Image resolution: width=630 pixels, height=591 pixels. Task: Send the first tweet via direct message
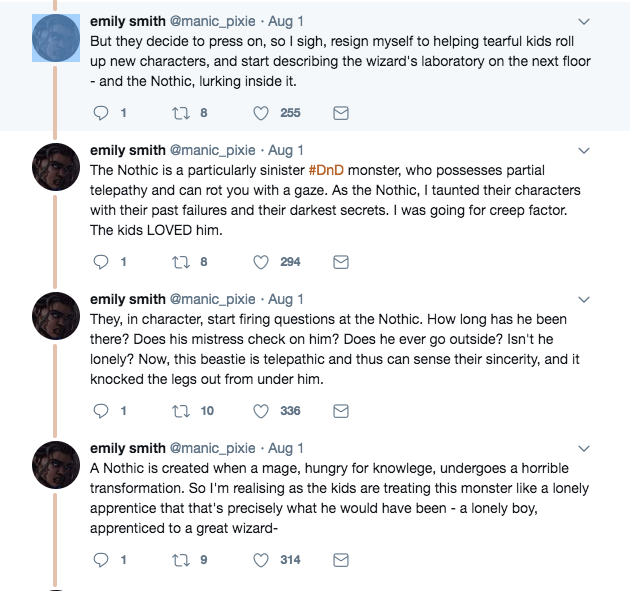pyautogui.click(x=340, y=113)
